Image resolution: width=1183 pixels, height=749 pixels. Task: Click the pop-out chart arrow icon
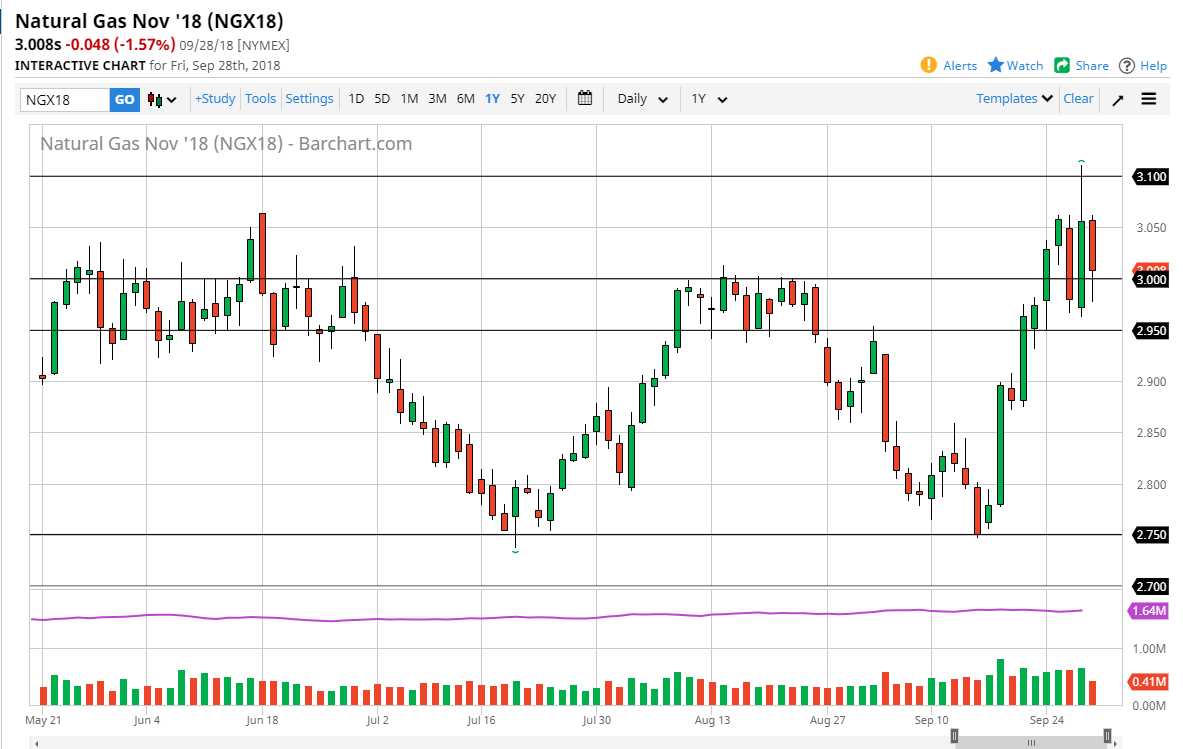pyautogui.click(x=1118, y=99)
